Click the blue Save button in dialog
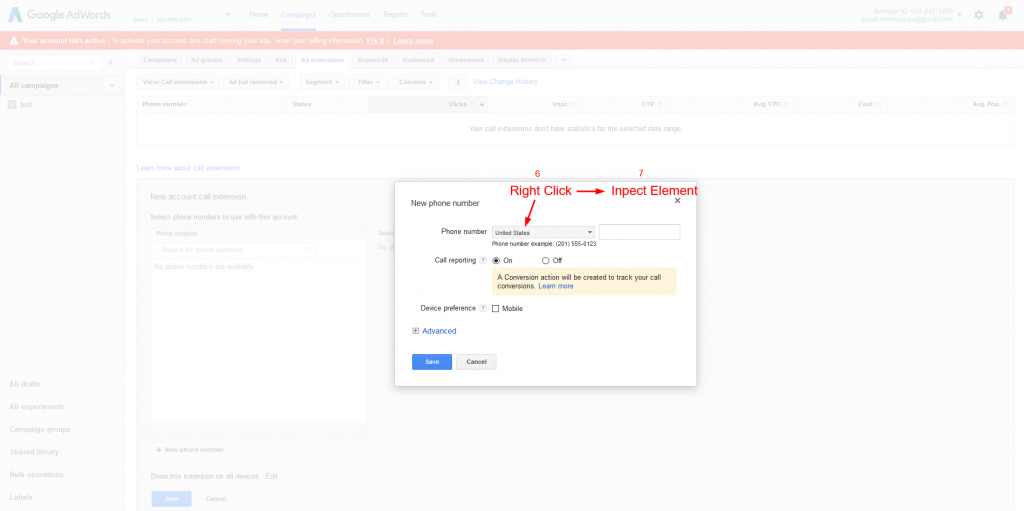The width and height of the screenshot is (1024, 511). 431,362
